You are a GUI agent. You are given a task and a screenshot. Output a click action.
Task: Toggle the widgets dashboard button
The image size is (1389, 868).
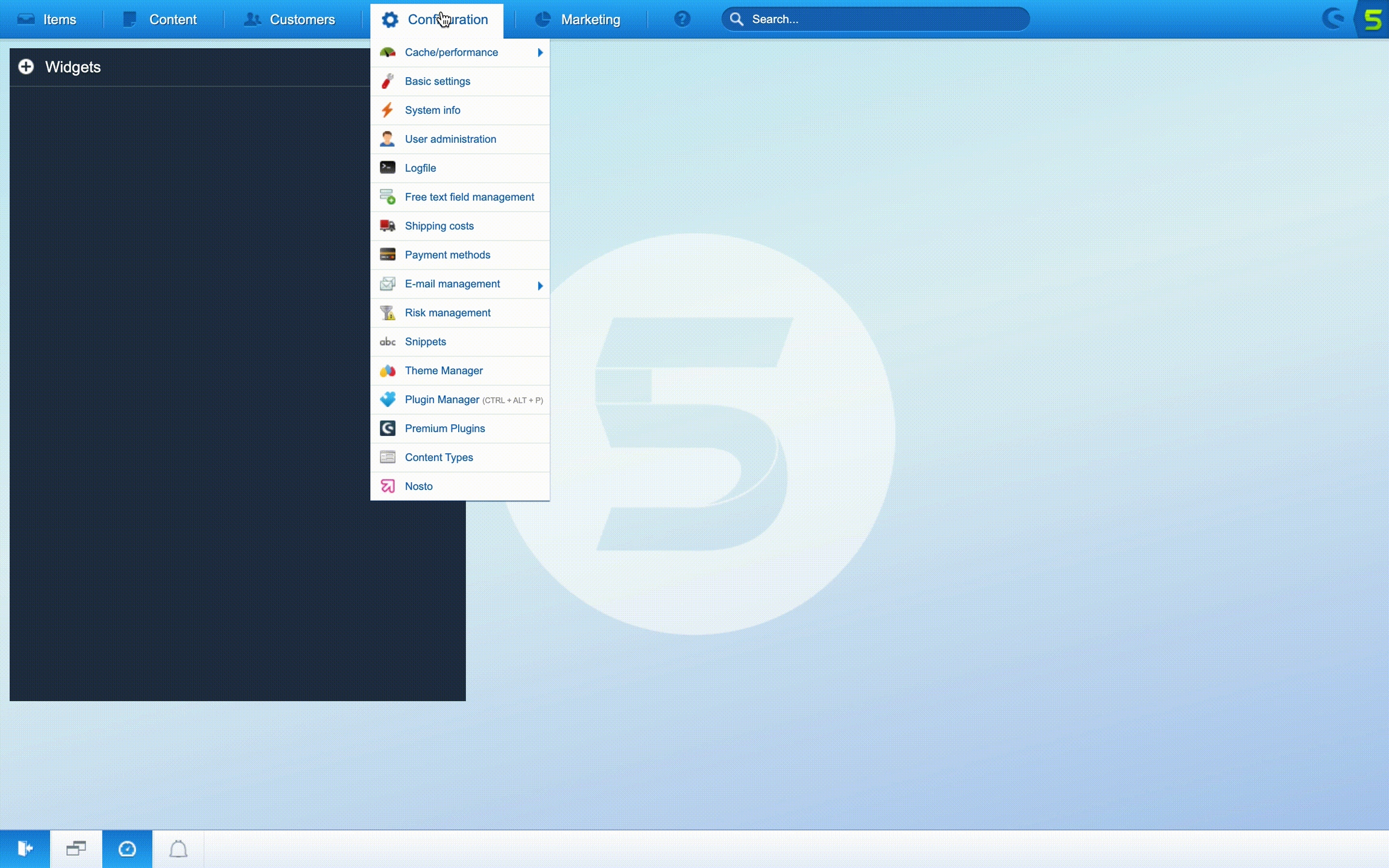127,849
